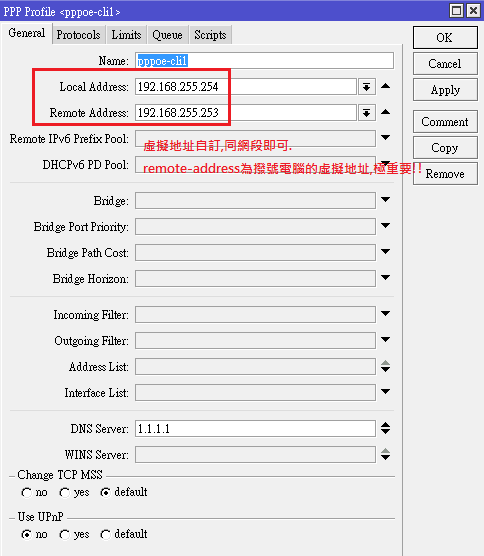484x556 pixels.
Task: Close the PPP Profile window
Action: click(x=473, y=11)
